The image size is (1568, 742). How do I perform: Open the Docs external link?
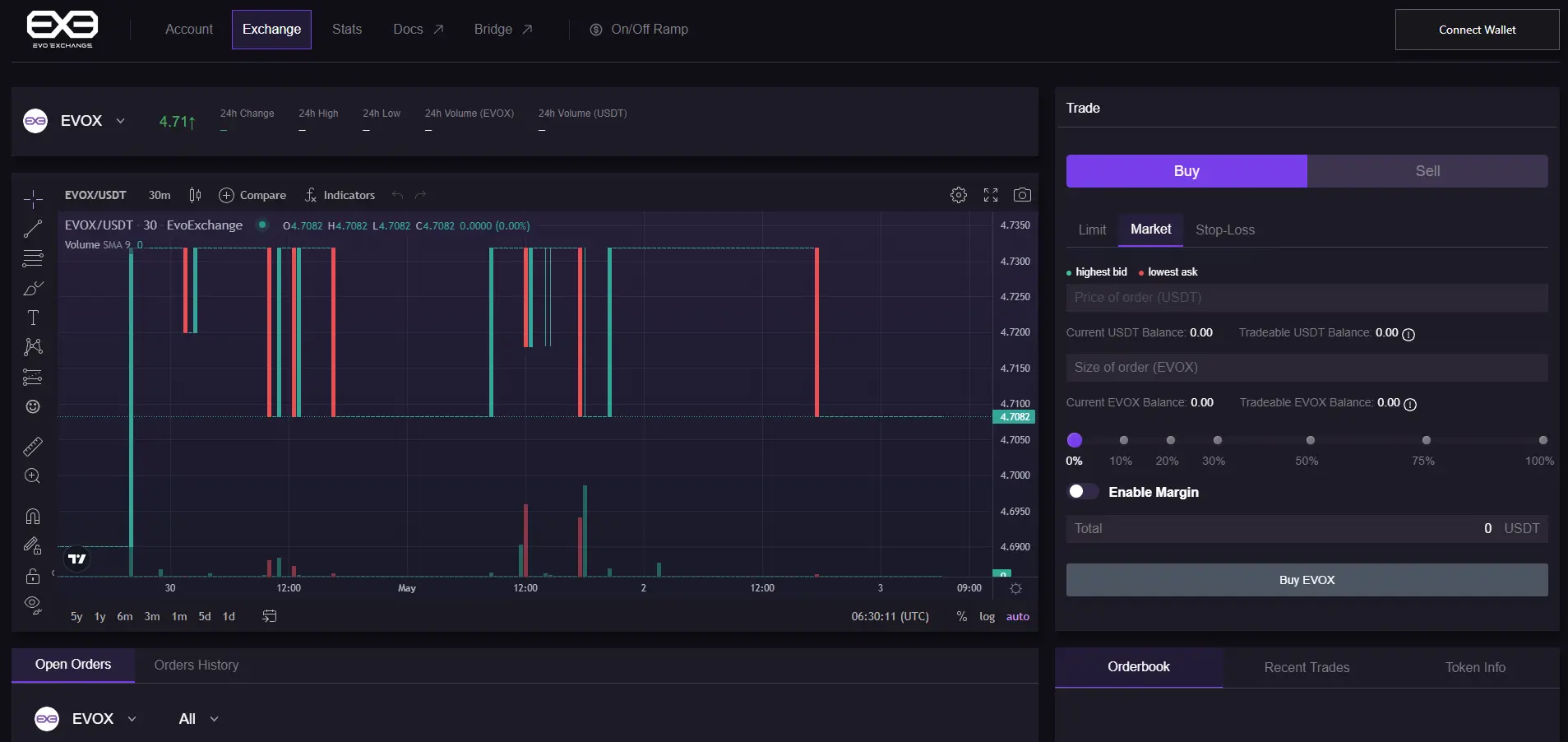419,30
